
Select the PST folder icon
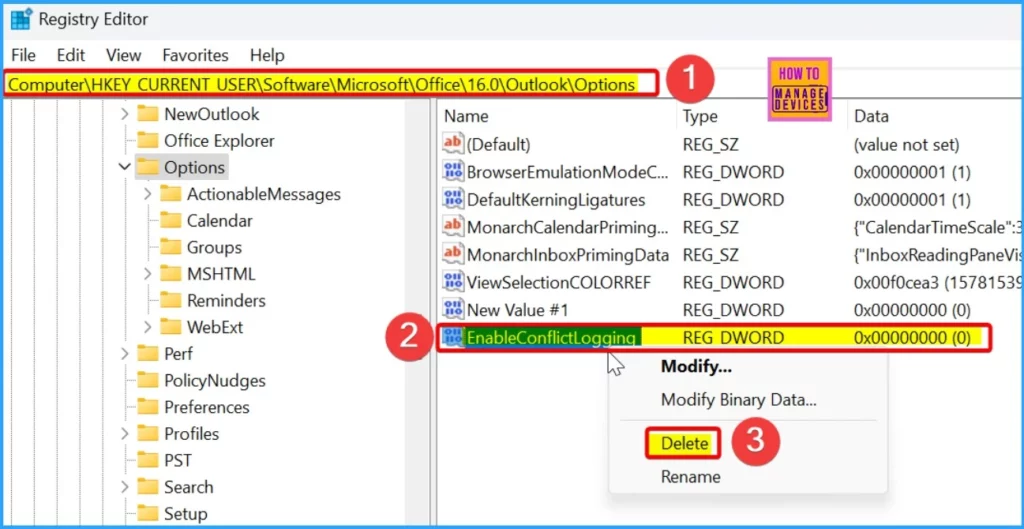pos(148,460)
